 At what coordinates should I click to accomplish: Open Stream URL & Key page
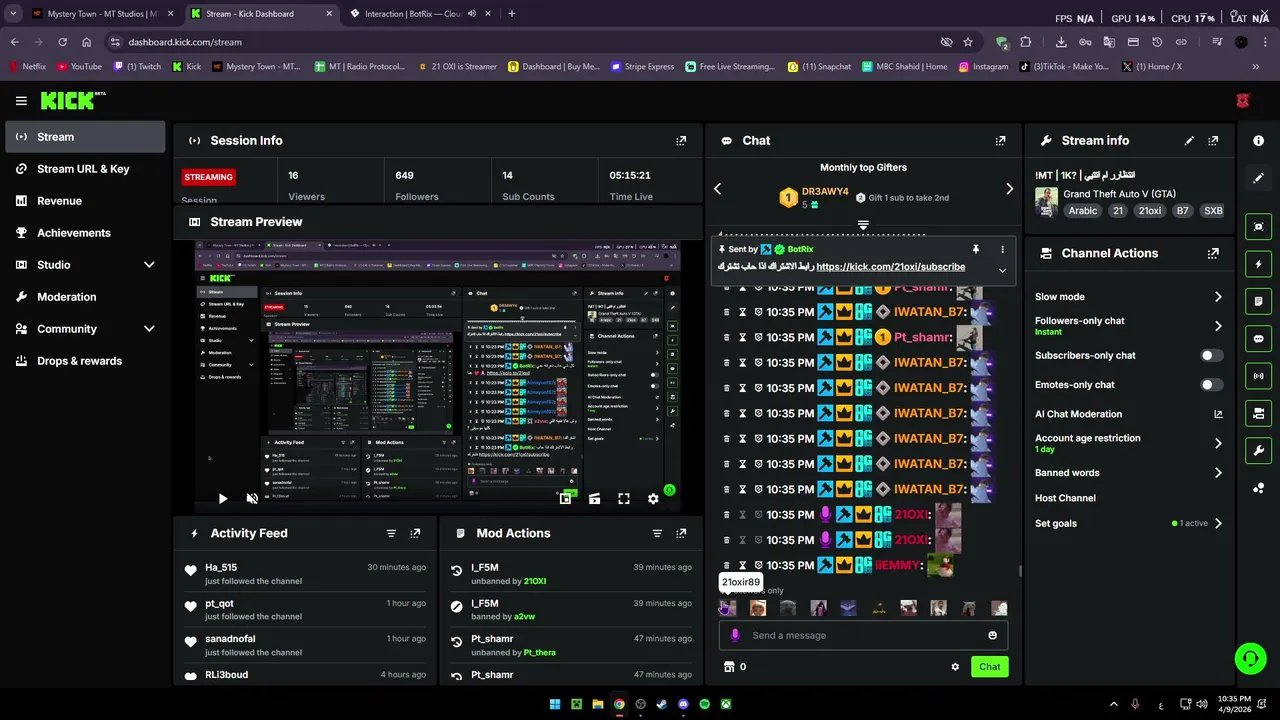click(85, 169)
